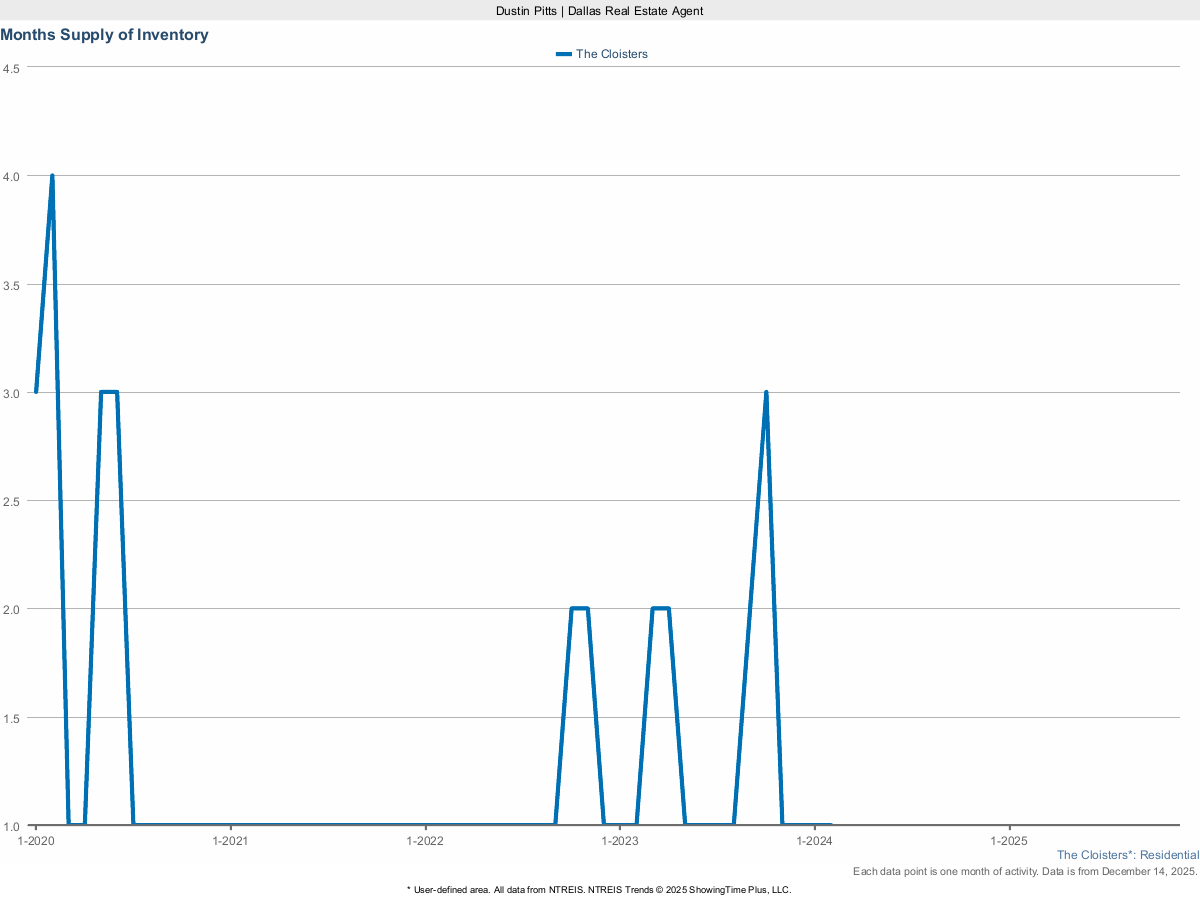This screenshot has width=1200, height=900.
Task: Click the 2.0 plateau in late 2022
Action: (579, 608)
